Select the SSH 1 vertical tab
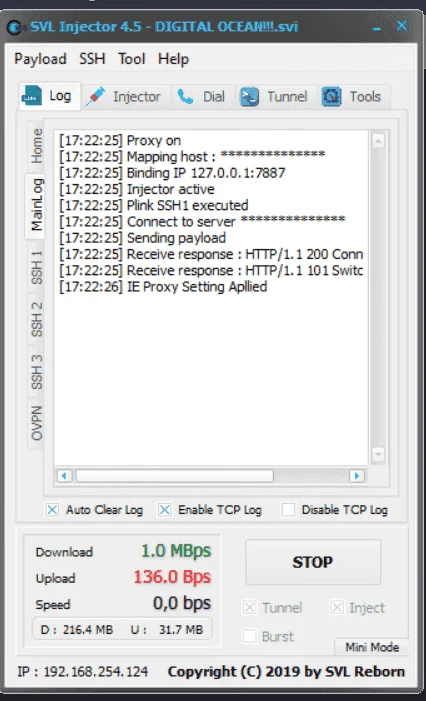426x701 pixels. [x=36, y=267]
